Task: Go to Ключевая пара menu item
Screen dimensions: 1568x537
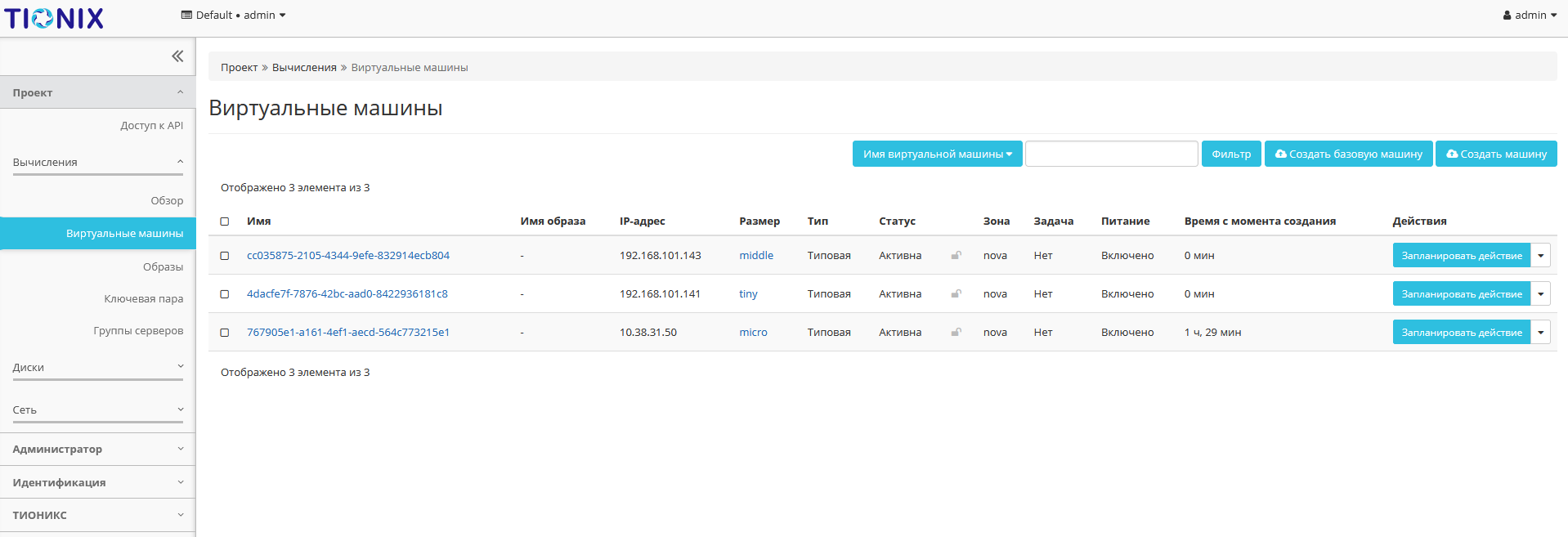Action: pos(143,299)
